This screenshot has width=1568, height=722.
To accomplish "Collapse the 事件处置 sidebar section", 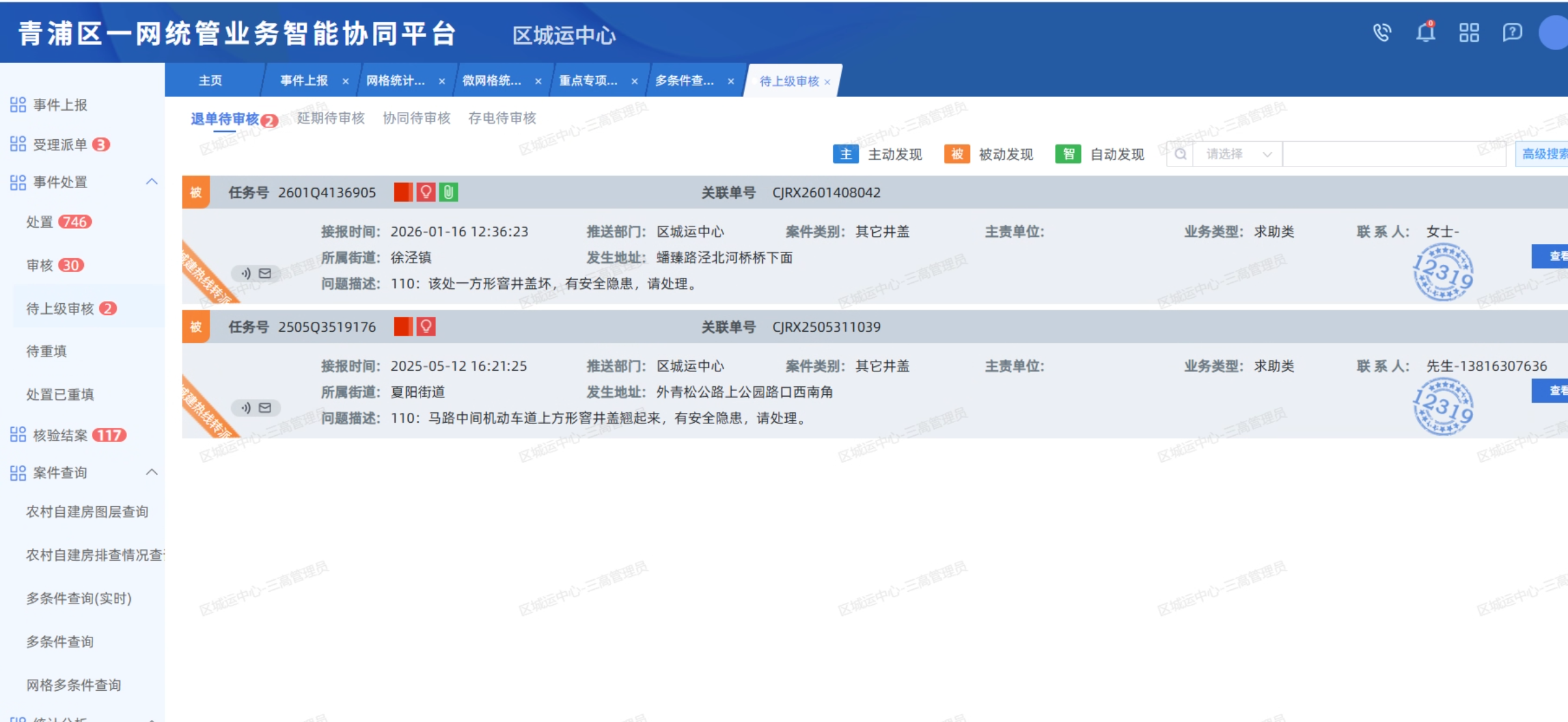I will (x=152, y=181).
